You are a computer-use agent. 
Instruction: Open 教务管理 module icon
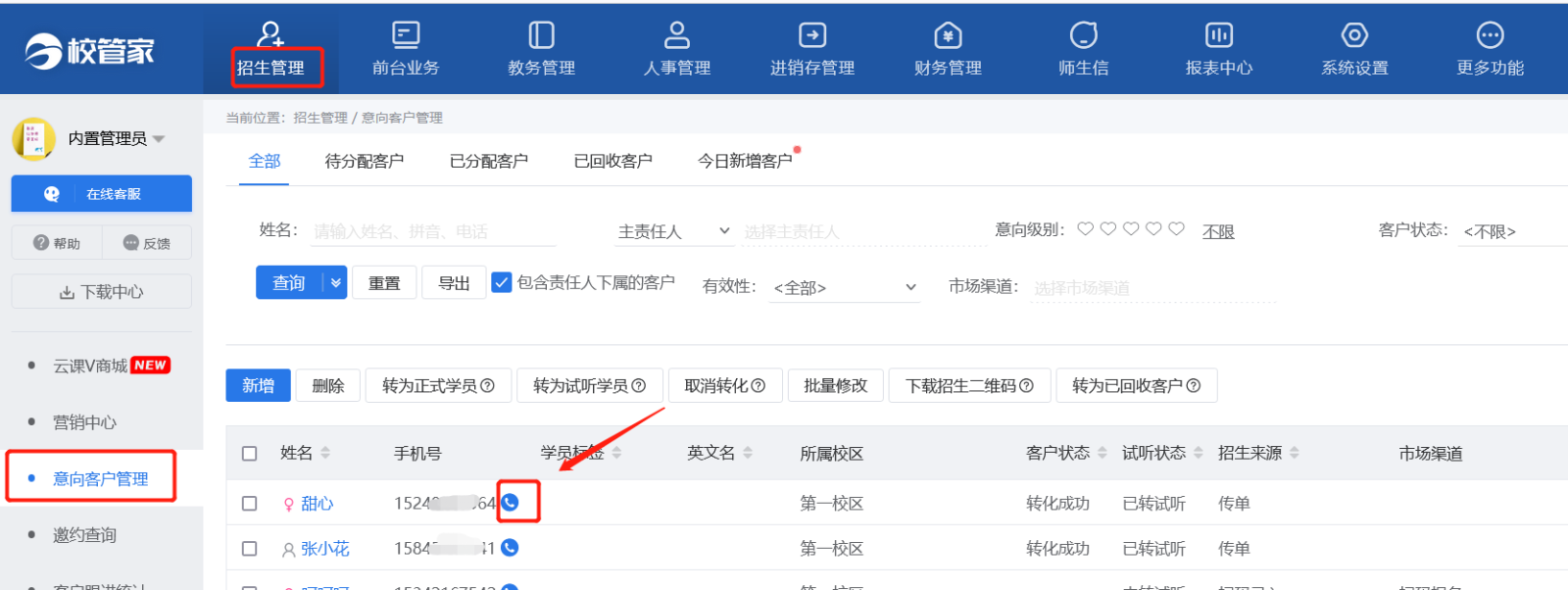(541, 34)
